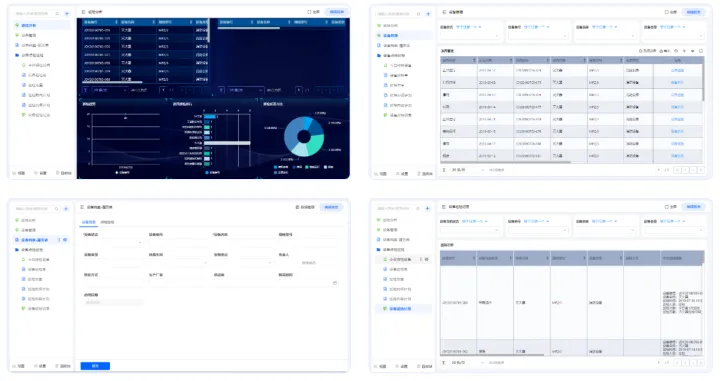The width and height of the screenshot is (720, 381).
Task: Open the first dropdown field in the form's top row
Action: pyautogui.click(x=113, y=242)
